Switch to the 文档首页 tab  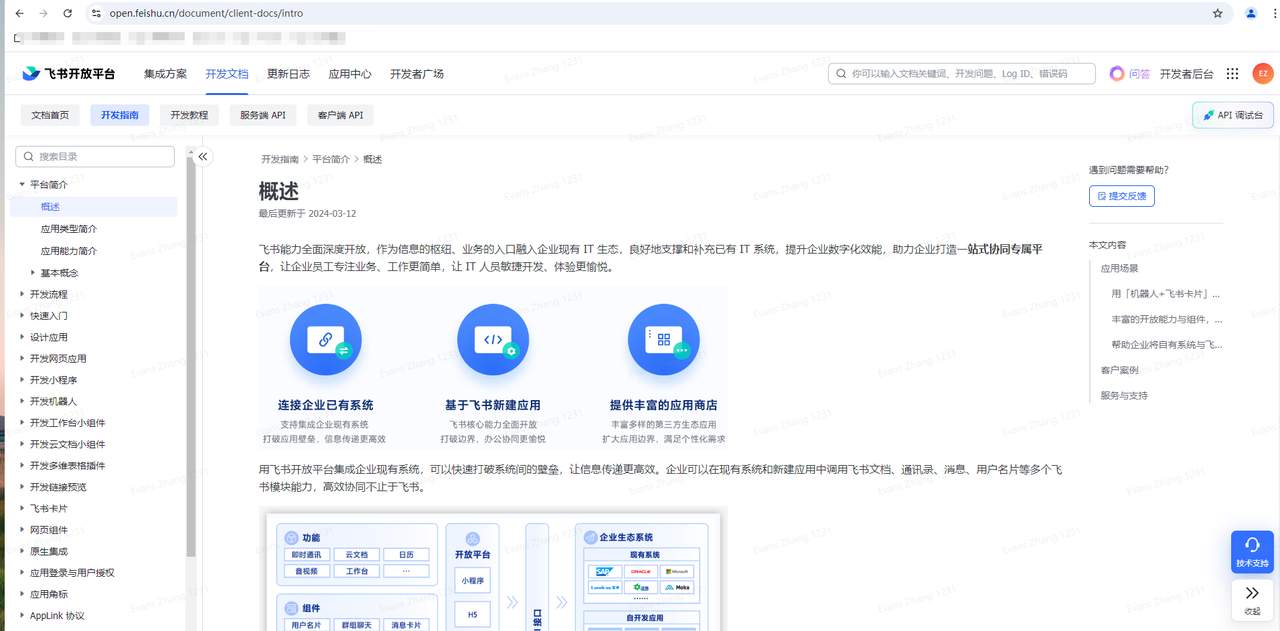50,115
